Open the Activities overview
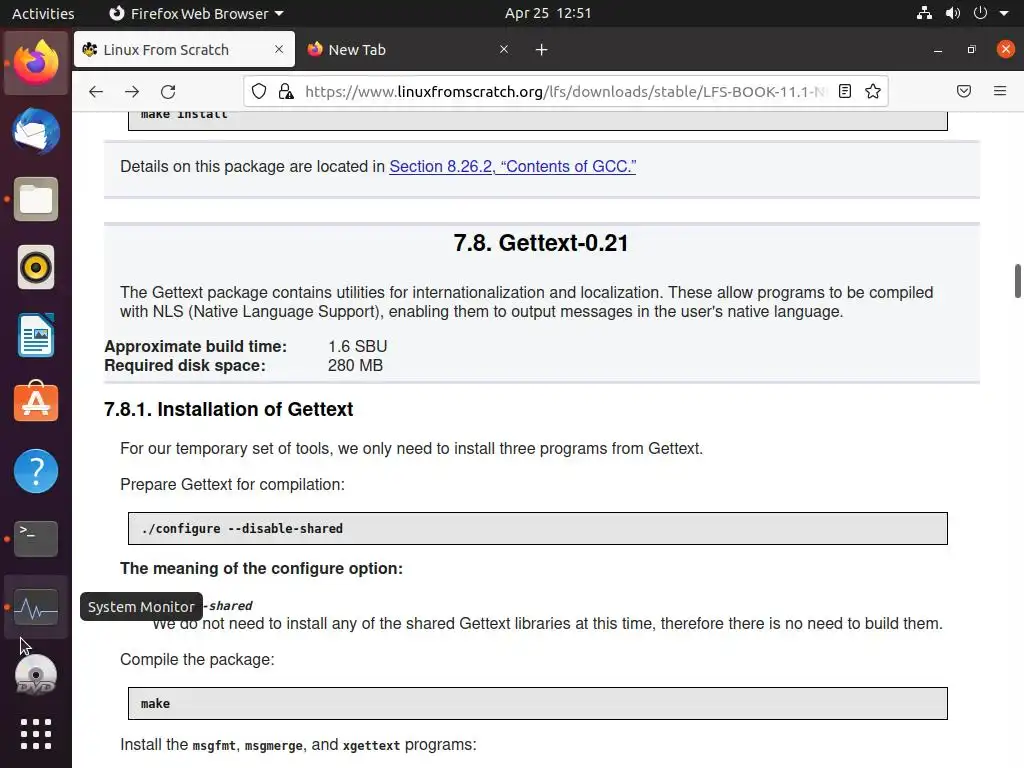Image resolution: width=1024 pixels, height=768 pixels. click(x=43, y=14)
